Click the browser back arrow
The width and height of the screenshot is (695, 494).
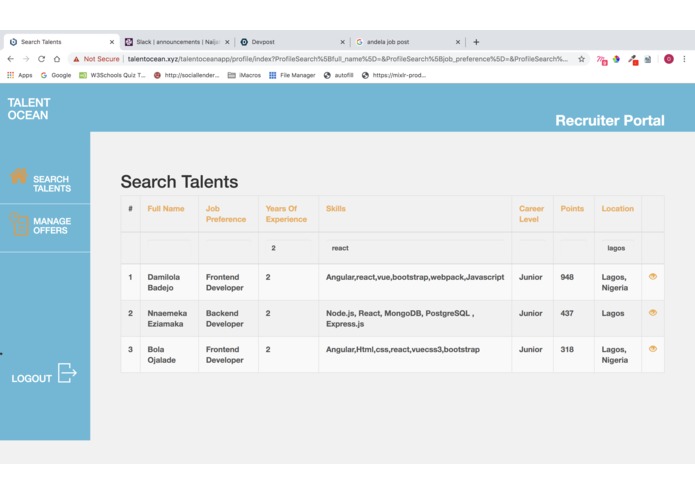click(11, 59)
